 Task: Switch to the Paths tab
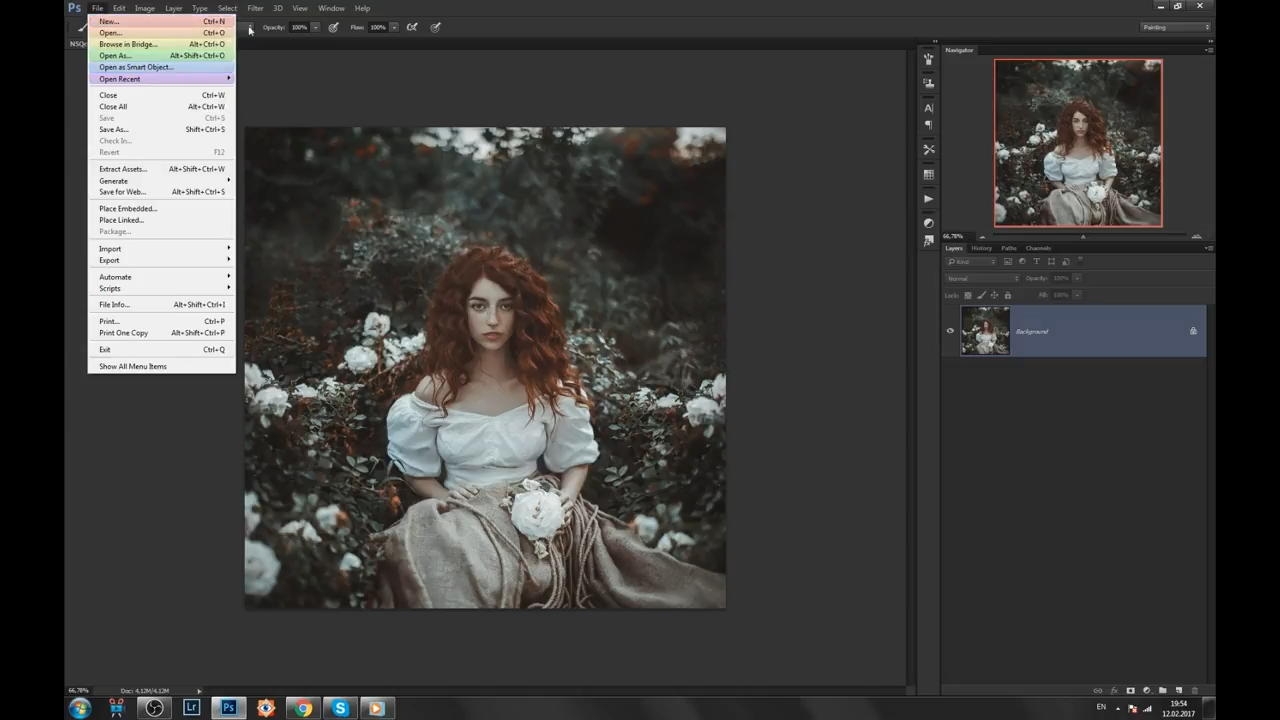point(1008,248)
